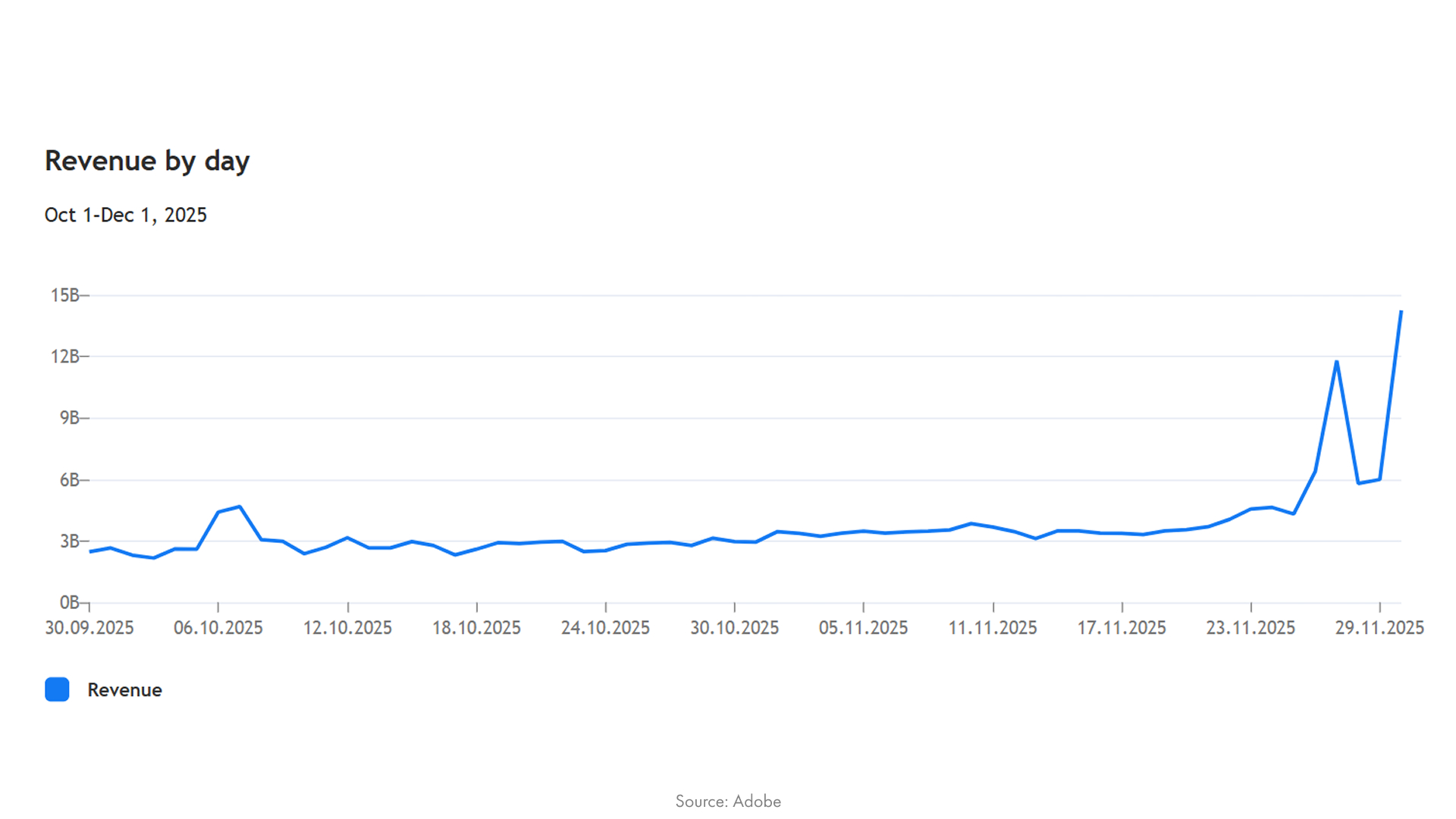
Task: Click the 'Oct 1-Dec 1, 2025' subtitle
Action: [125, 215]
